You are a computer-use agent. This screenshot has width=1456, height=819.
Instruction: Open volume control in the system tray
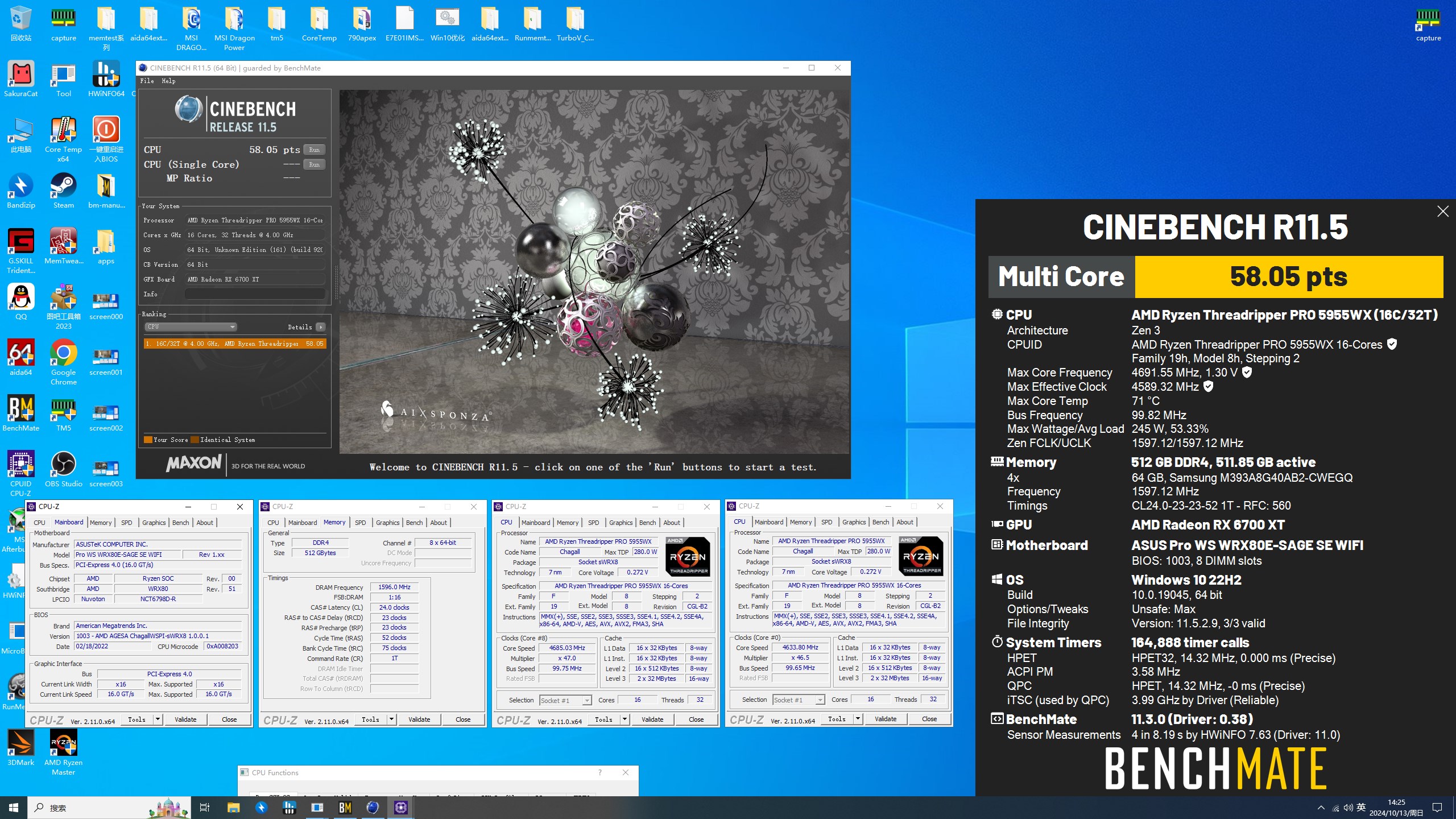click(x=1348, y=808)
